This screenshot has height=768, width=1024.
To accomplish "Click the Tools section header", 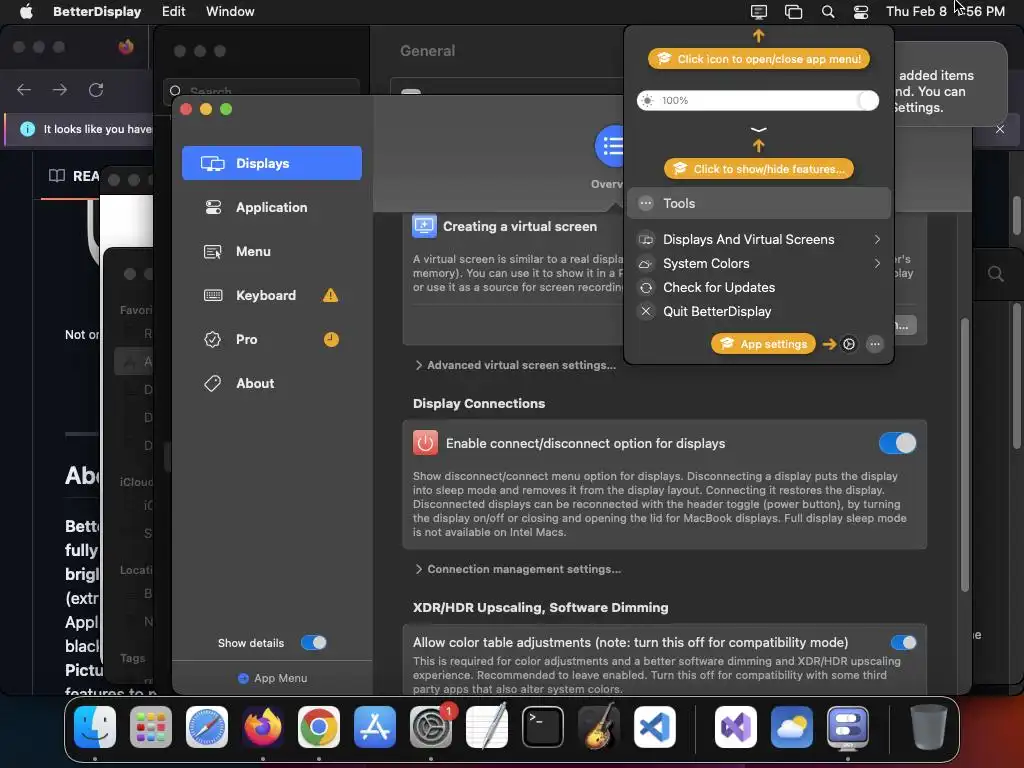I will [x=759, y=204].
